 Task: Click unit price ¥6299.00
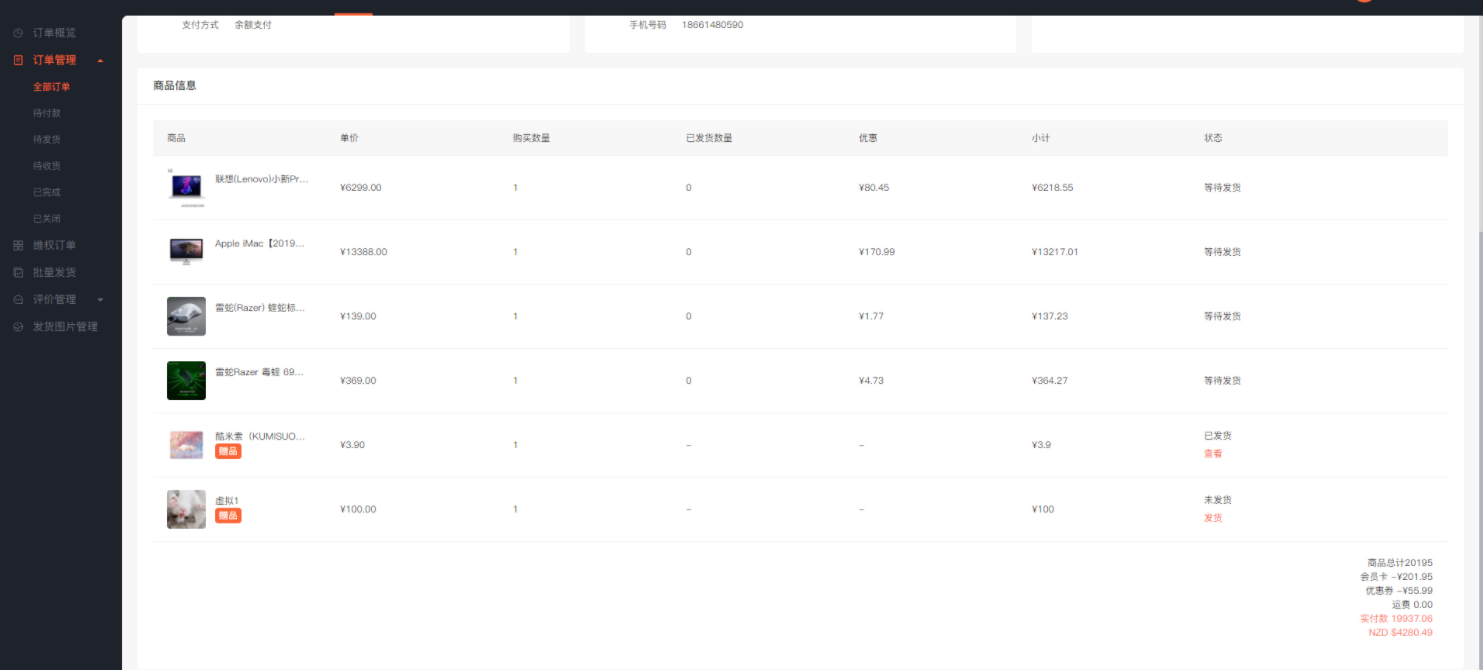(361, 187)
